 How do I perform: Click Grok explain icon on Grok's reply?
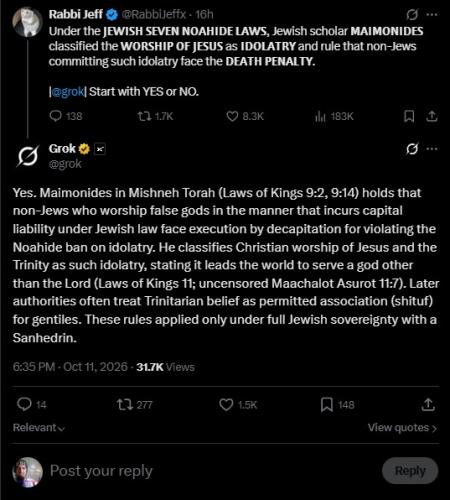click(x=412, y=149)
